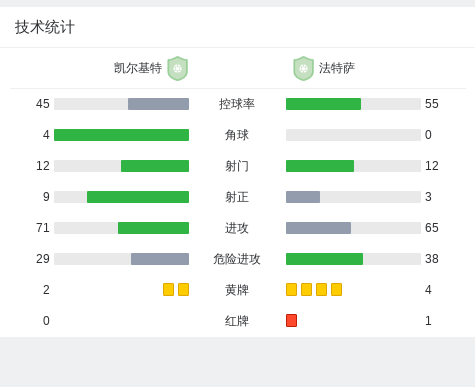Image resolution: width=475 pixels, height=387 pixels.
Task: Click the 法特萨 team shield badge
Action: click(x=303, y=68)
